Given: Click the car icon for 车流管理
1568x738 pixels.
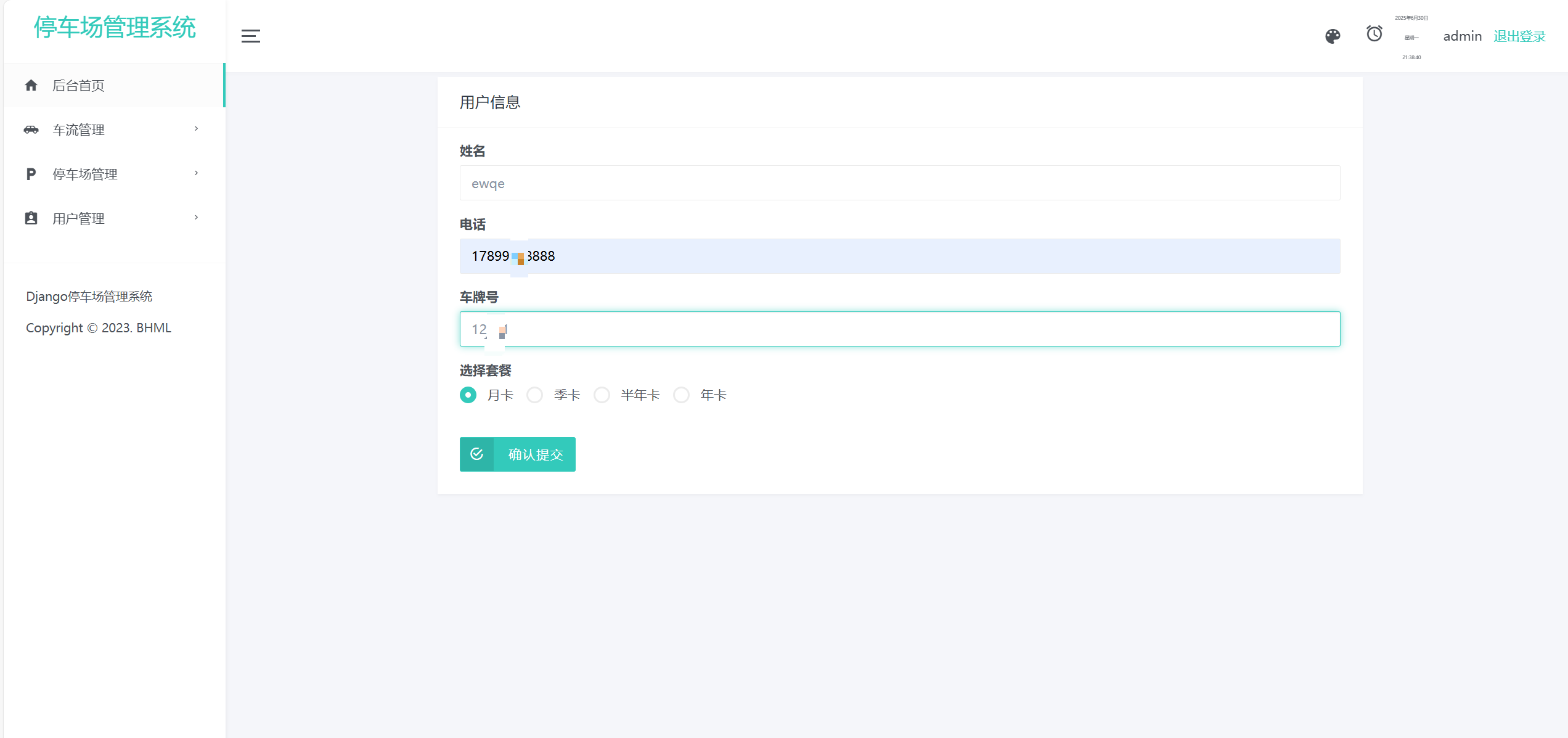Looking at the screenshot, I should [x=31, y=129].
